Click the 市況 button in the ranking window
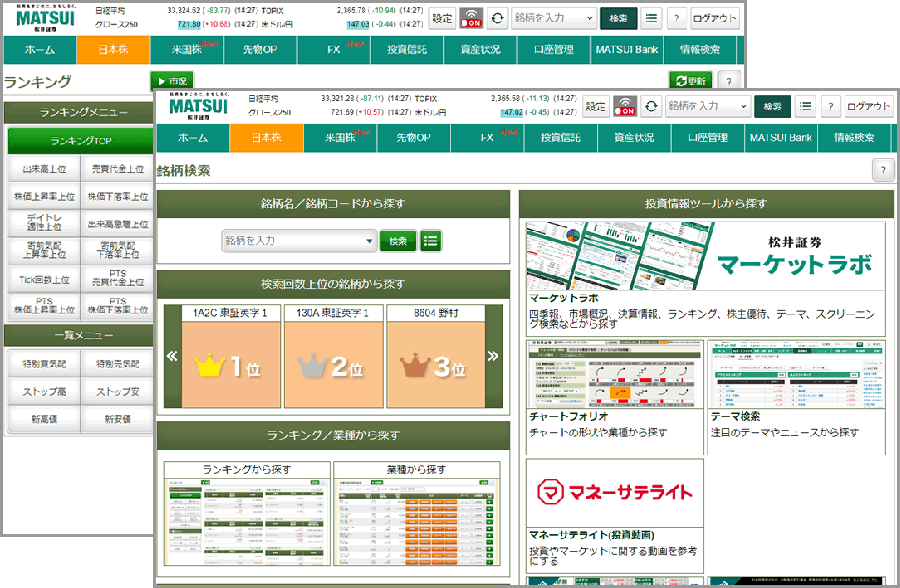The image size is (900, 588). (x=172, y=81)
